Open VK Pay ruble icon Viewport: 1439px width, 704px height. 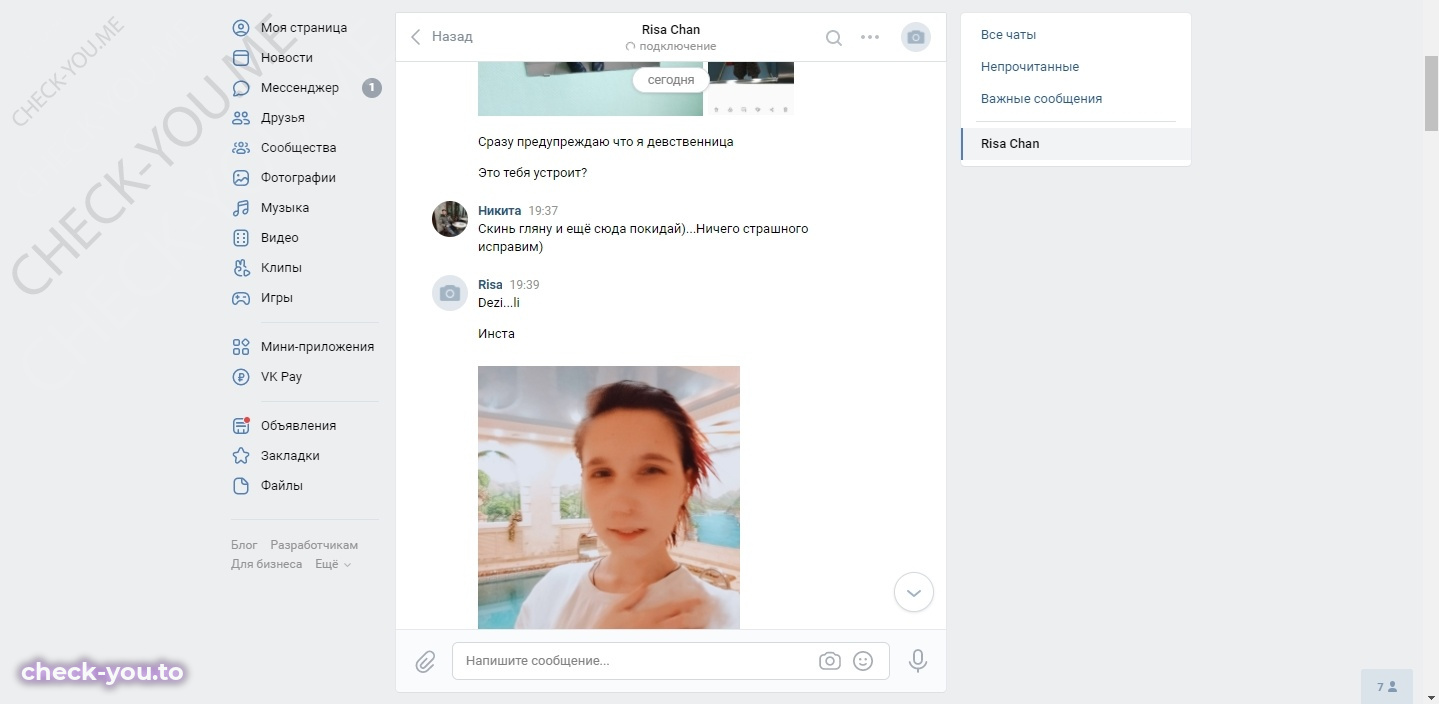pyautogui.click(x=241, y=377)
